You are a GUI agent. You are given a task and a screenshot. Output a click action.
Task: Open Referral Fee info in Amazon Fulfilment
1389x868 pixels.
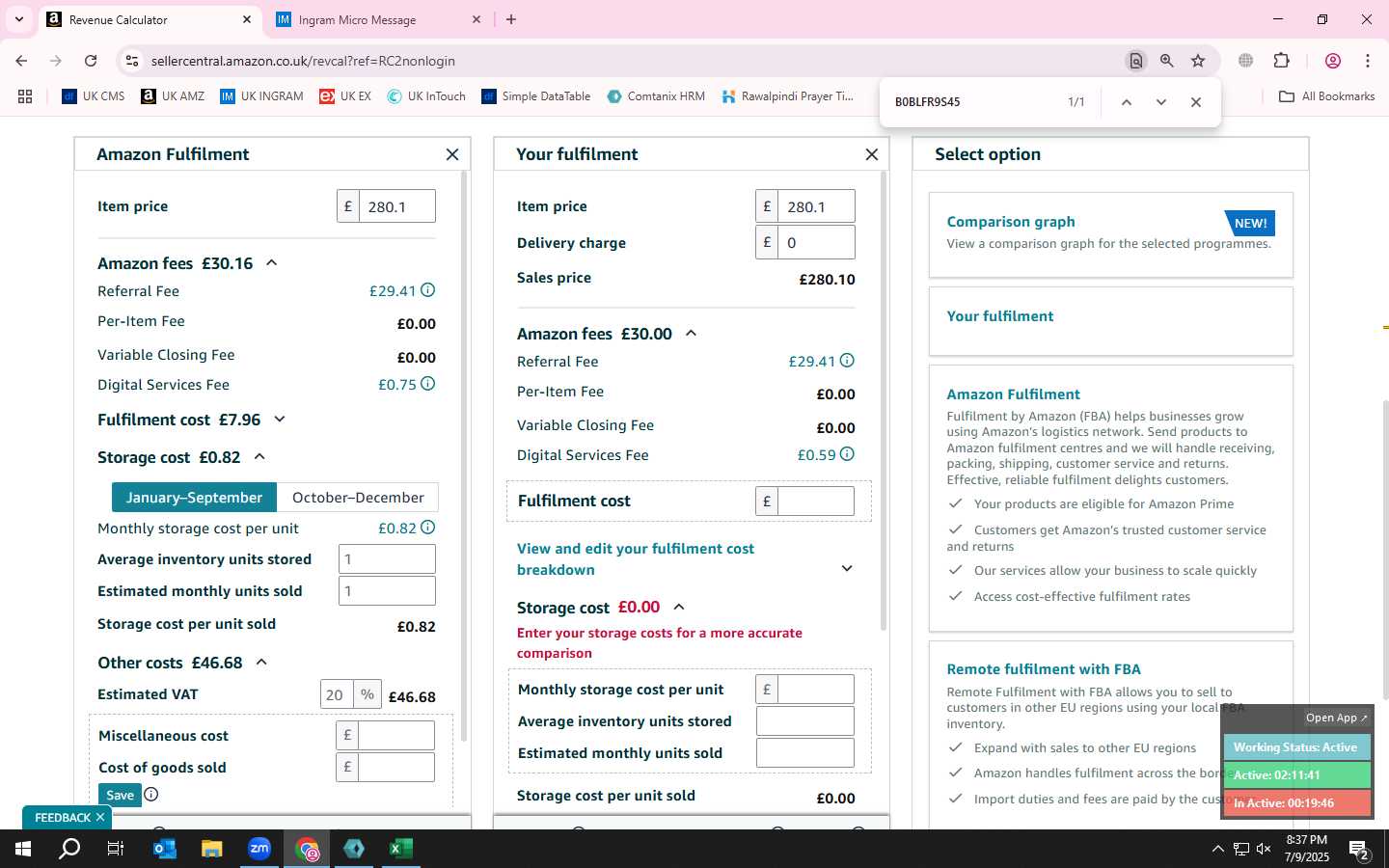(428, 290)
